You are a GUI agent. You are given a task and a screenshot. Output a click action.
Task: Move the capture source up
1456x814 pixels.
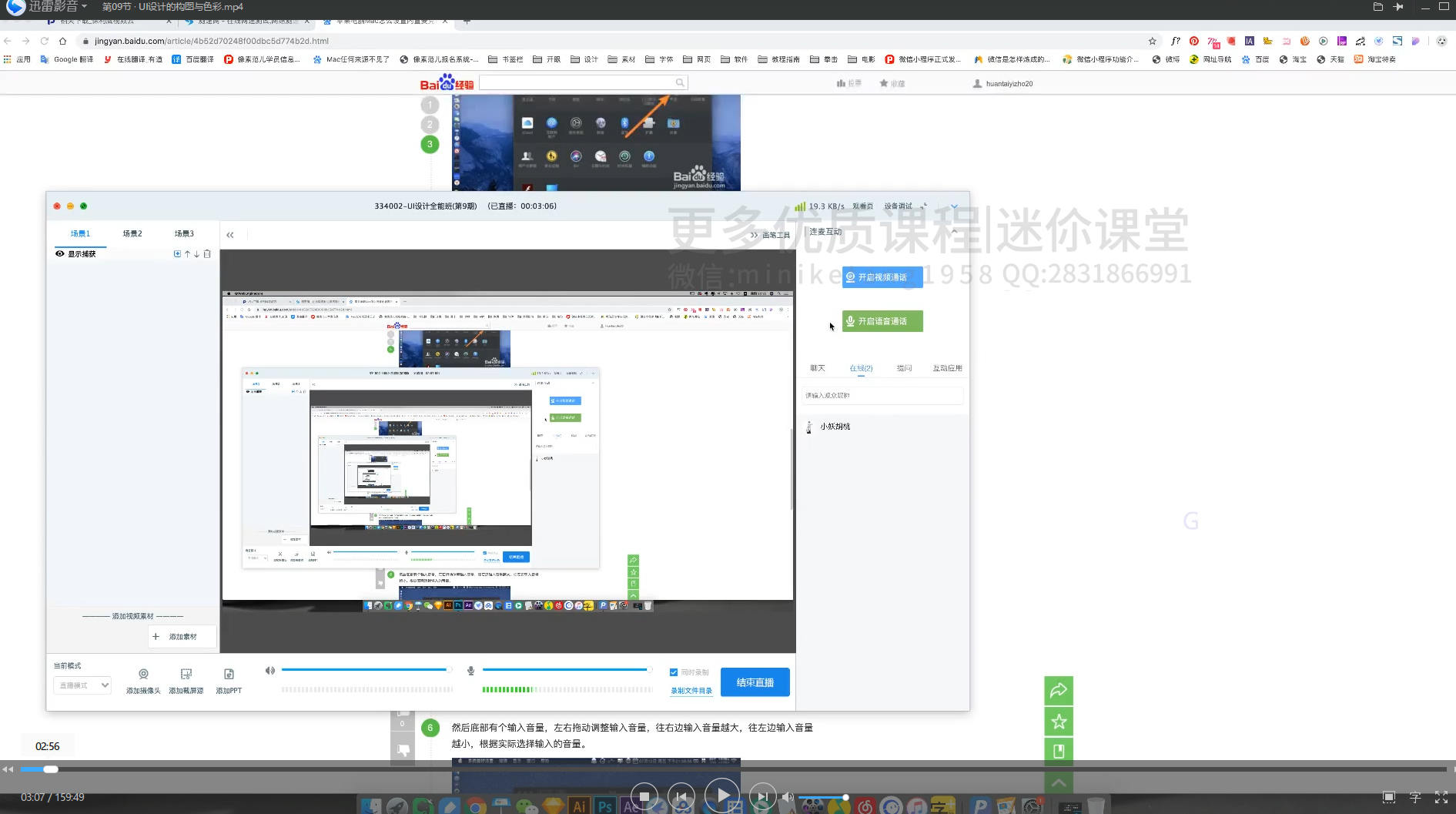coord(187,254)
